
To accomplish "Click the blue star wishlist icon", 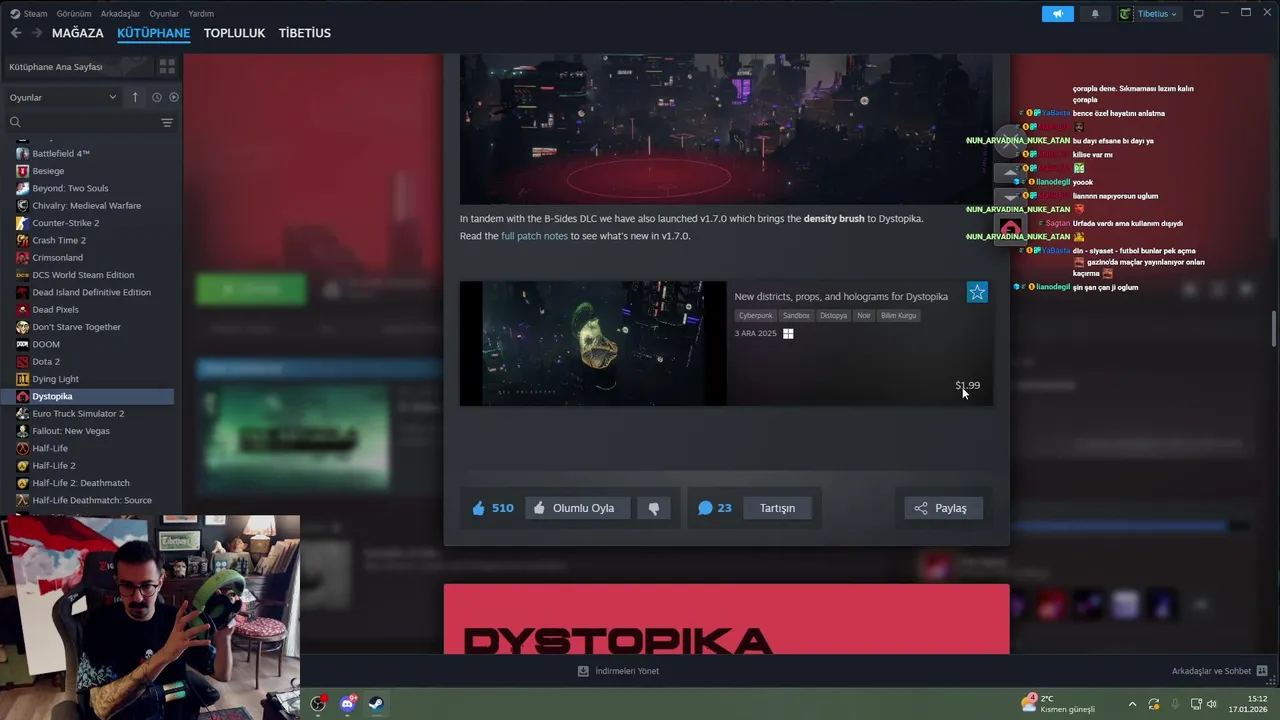I will click(x=977, y=292).
